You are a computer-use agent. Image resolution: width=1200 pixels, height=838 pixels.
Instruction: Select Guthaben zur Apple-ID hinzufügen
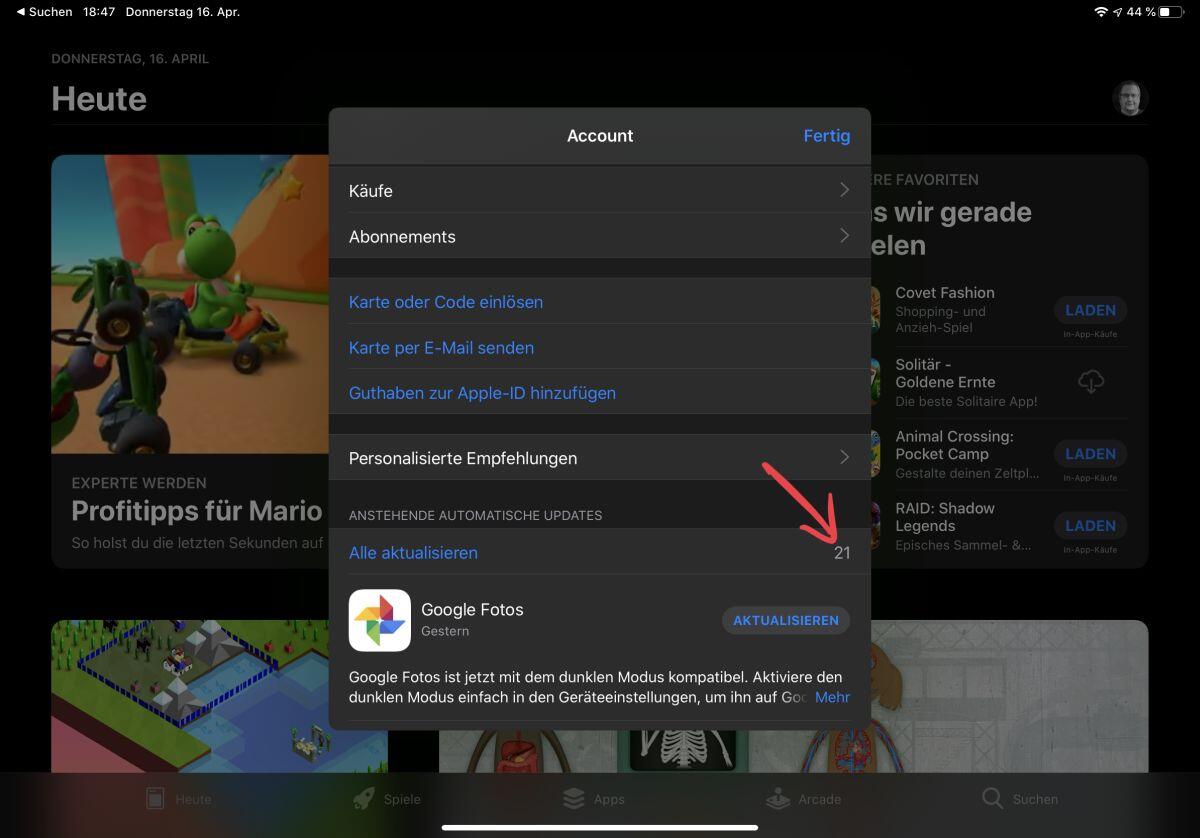pos(482,393)
